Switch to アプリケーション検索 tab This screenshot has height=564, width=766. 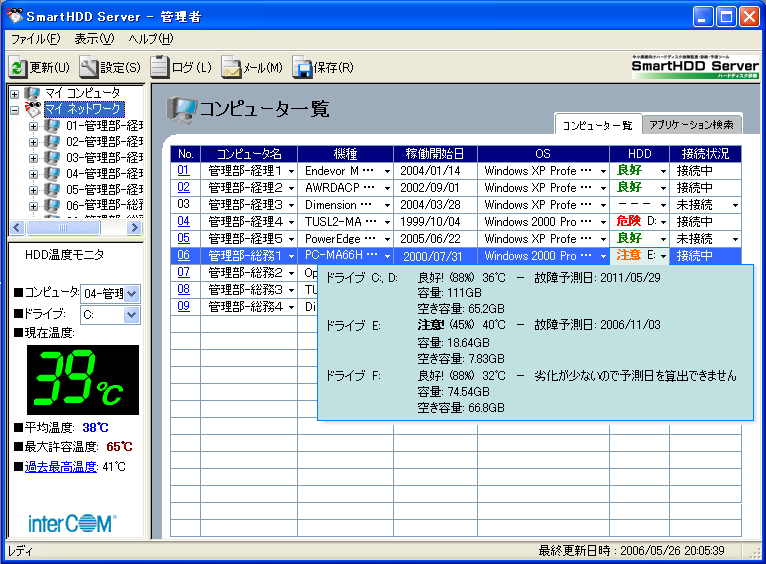pyautogui.click(x=691, y=125)
